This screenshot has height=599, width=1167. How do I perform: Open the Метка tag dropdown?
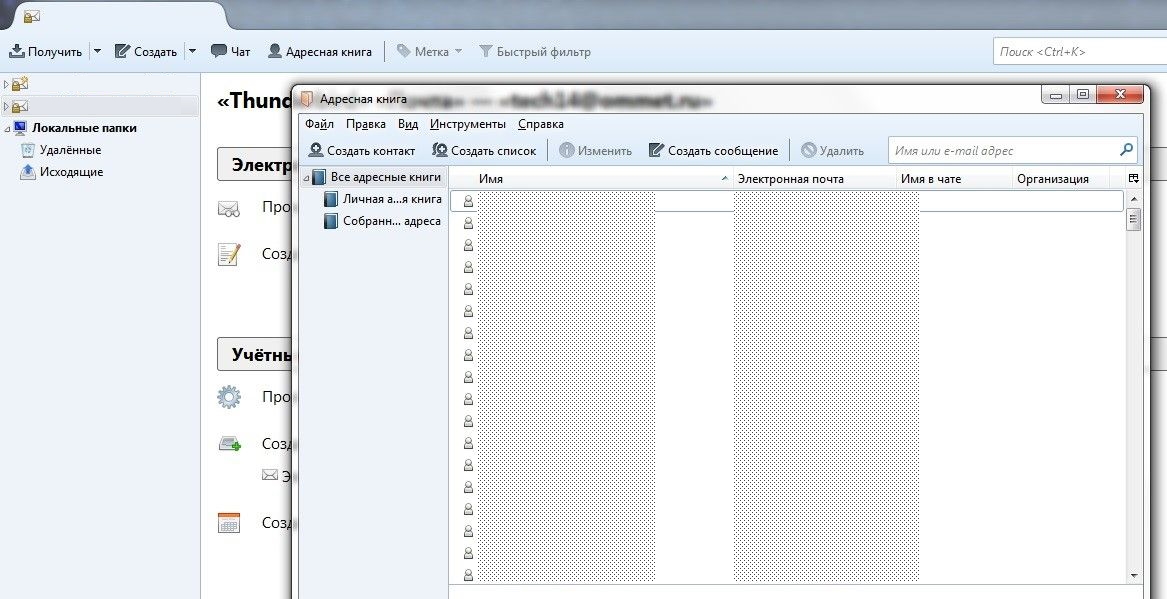(429, 51)
